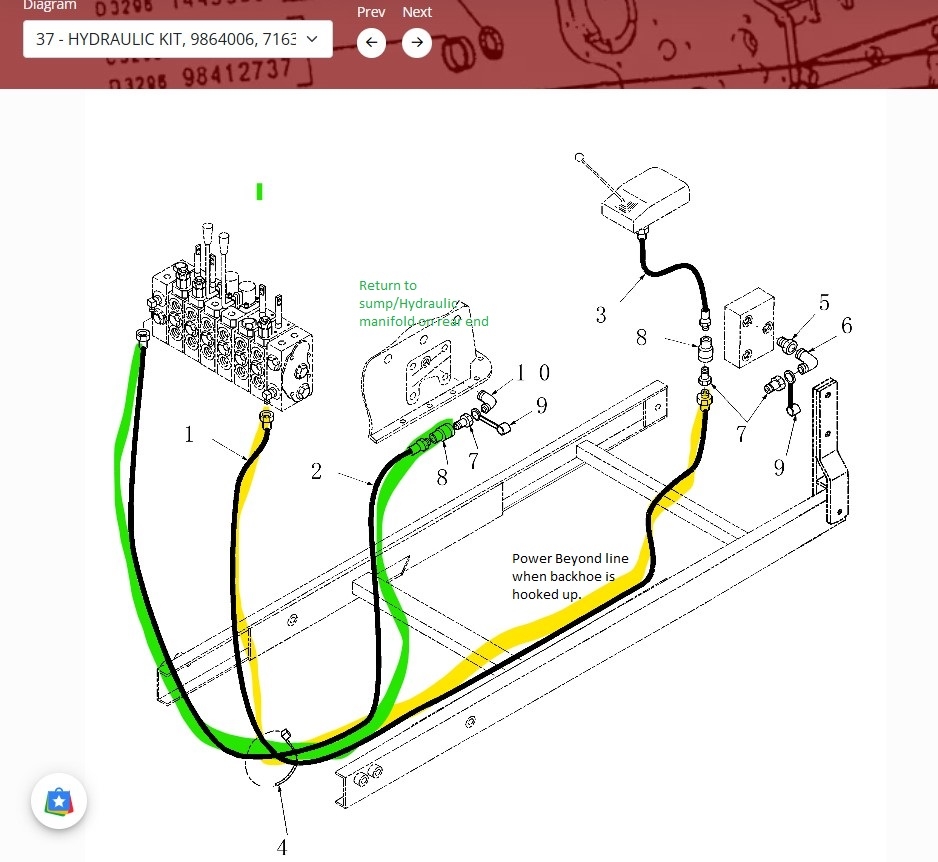Go to next diagram with right arrow
Viewport: 938px width, 862px height.
click(x=417, y=43)
